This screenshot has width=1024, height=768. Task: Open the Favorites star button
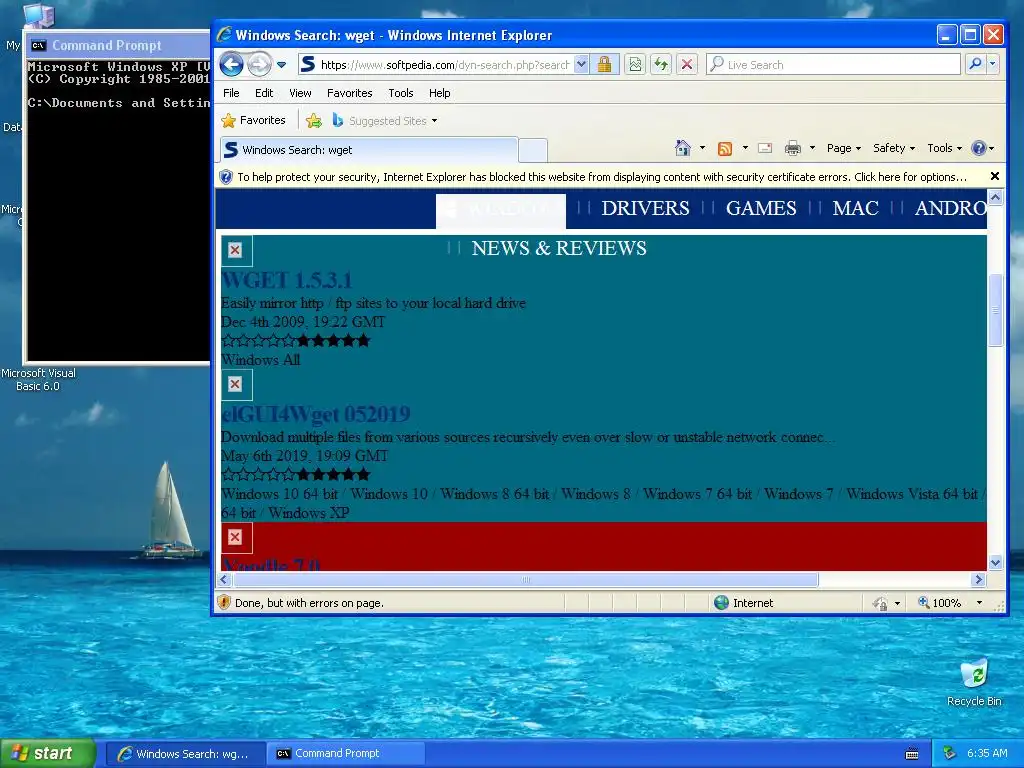[x=253, y=120]
